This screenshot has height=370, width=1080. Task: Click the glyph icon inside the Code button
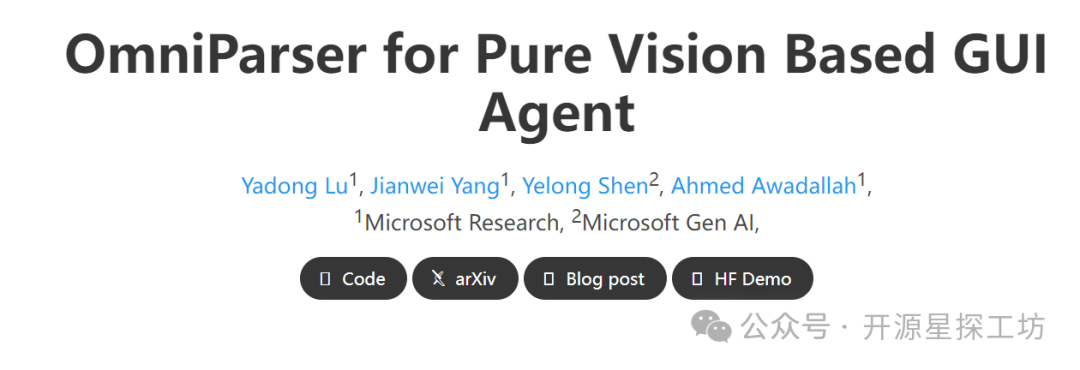tap(325, 279)
